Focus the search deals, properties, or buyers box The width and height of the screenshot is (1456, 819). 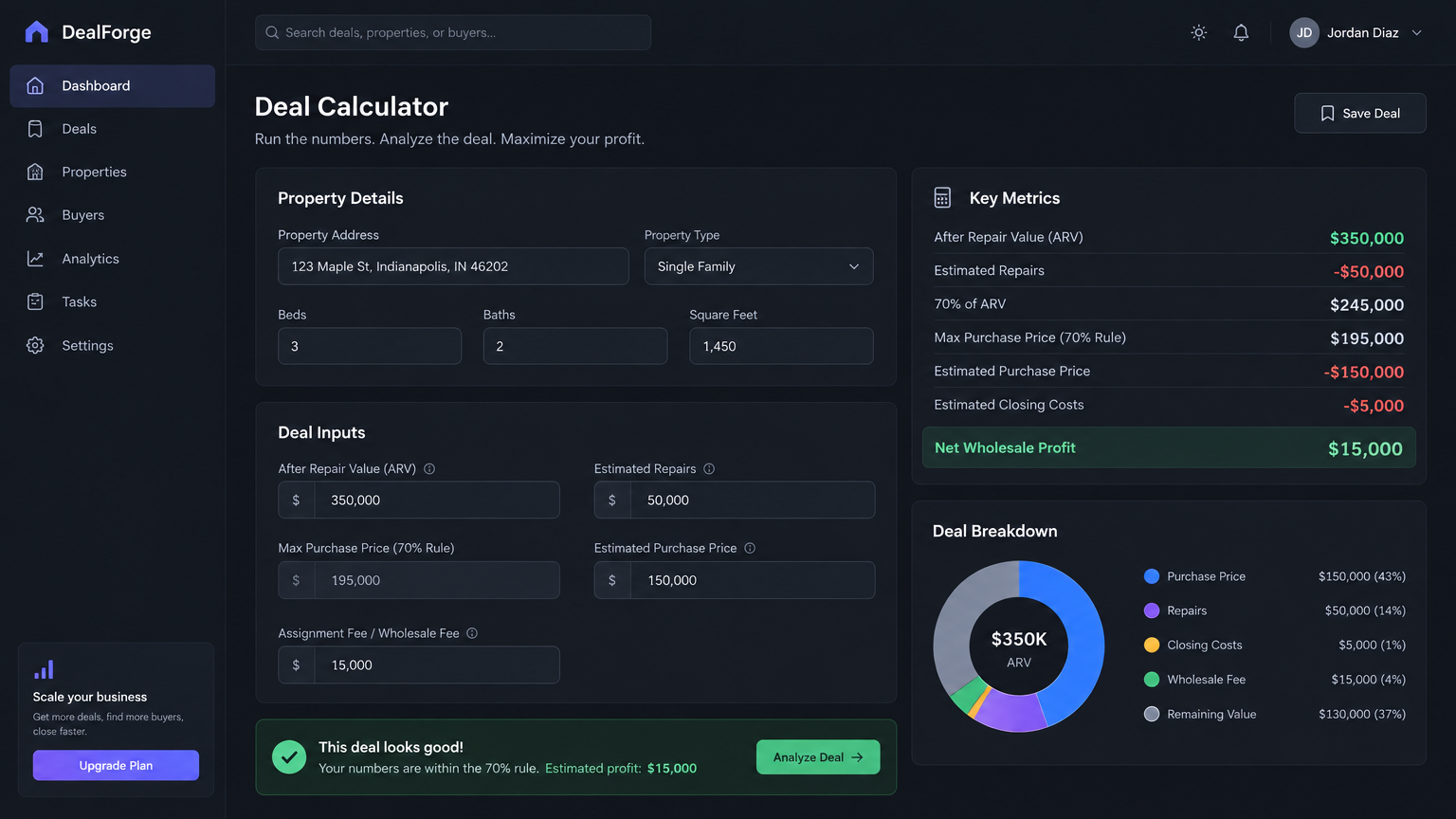tap(453, 32)
